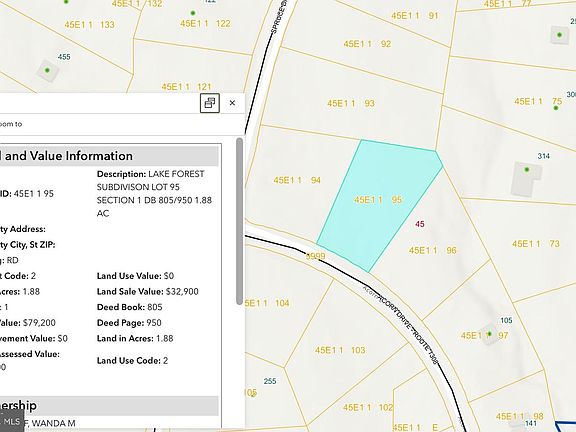
Task: Click the red 45 map label
Action: pyautogui.click(x=420, y=224)
